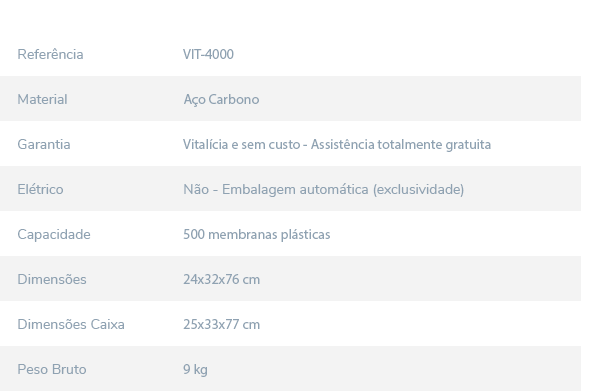Click the Elétrico label
The height and width of the screenshot is (391, 615).
tap(40, 189)
